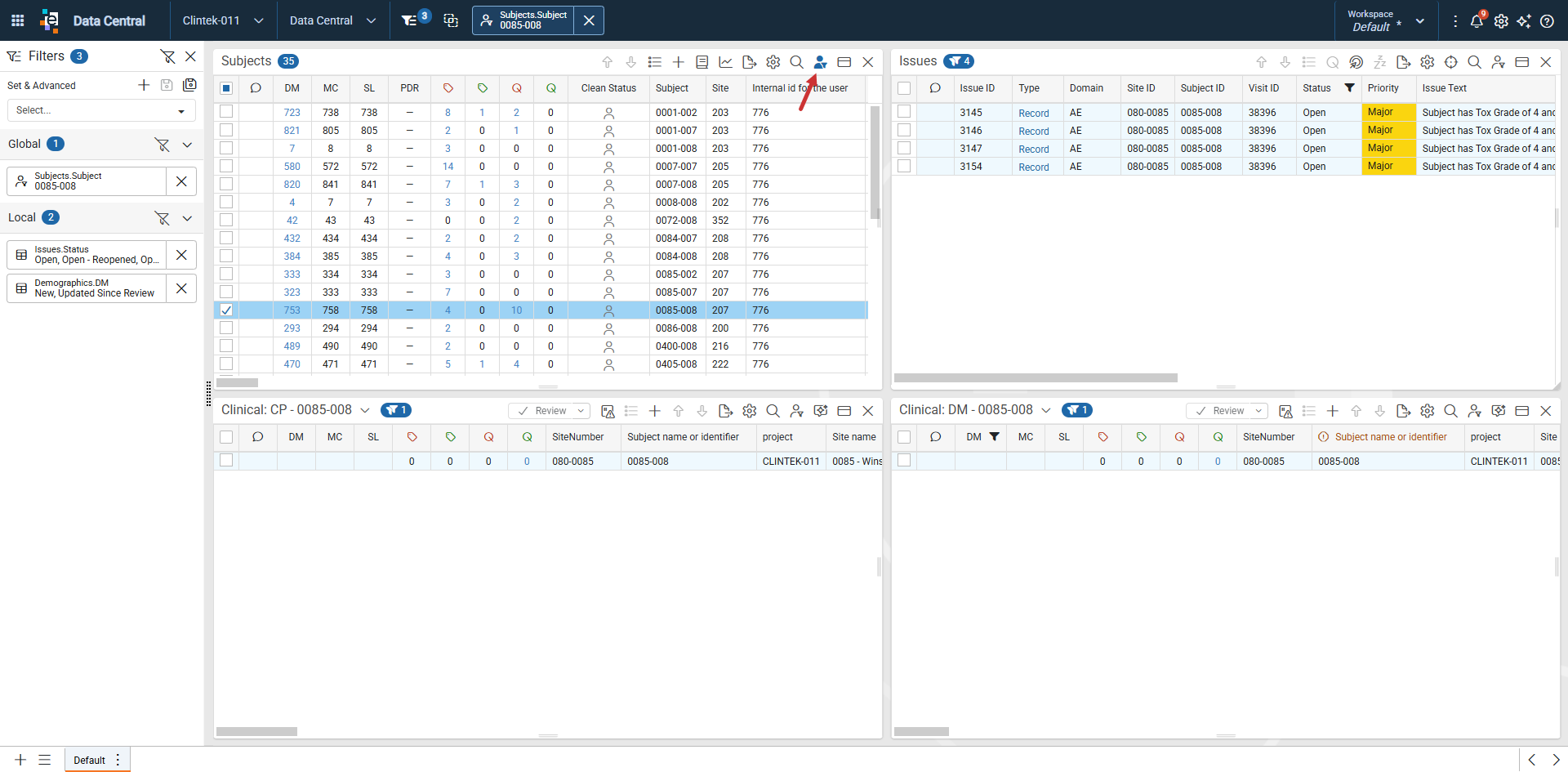Click the linked panels icon in top bar
The width and height of the screenshot is (1568, 772).
tap(451, 20)
